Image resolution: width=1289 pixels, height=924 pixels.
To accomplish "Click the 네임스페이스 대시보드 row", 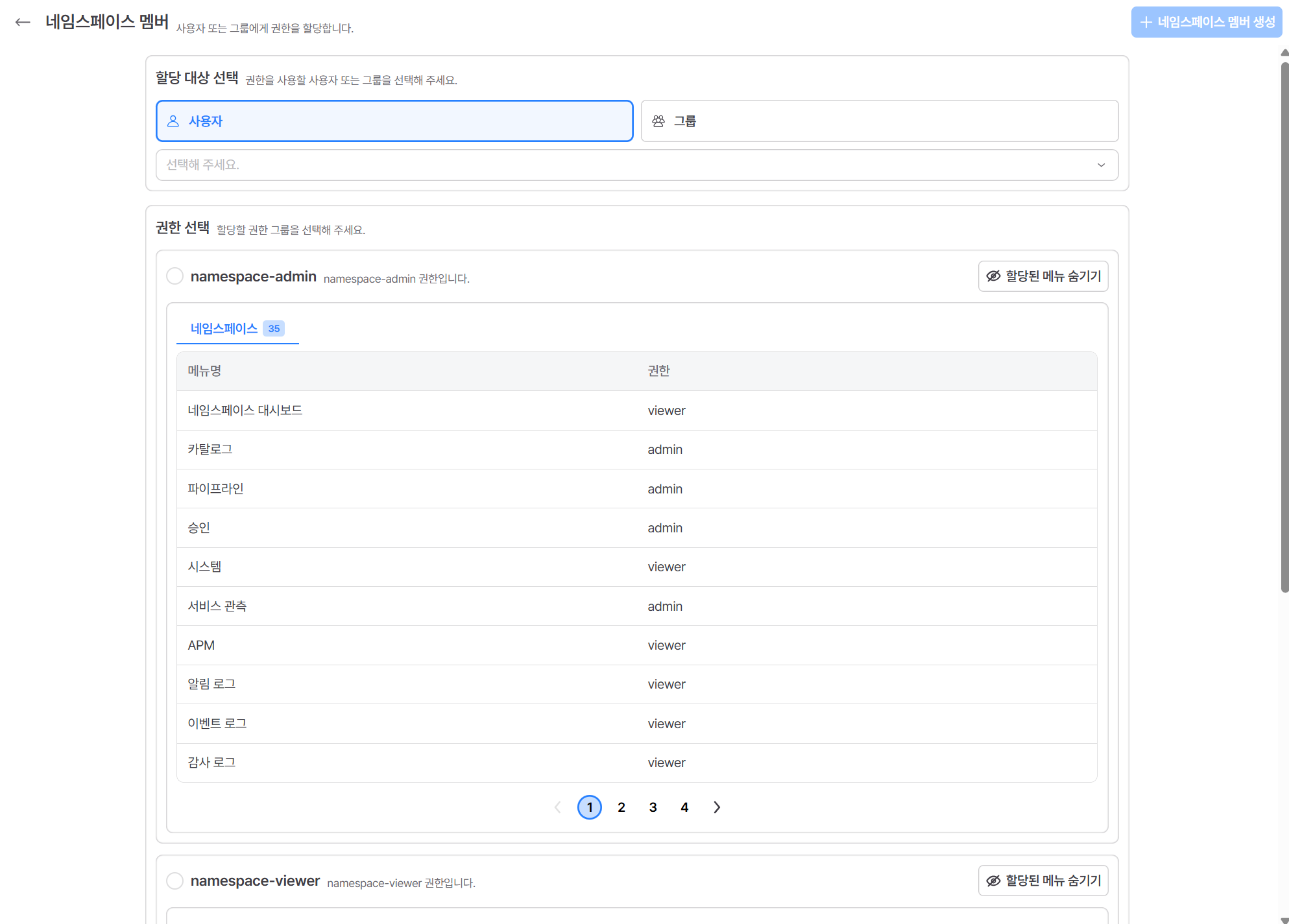I will click(637, 410).
